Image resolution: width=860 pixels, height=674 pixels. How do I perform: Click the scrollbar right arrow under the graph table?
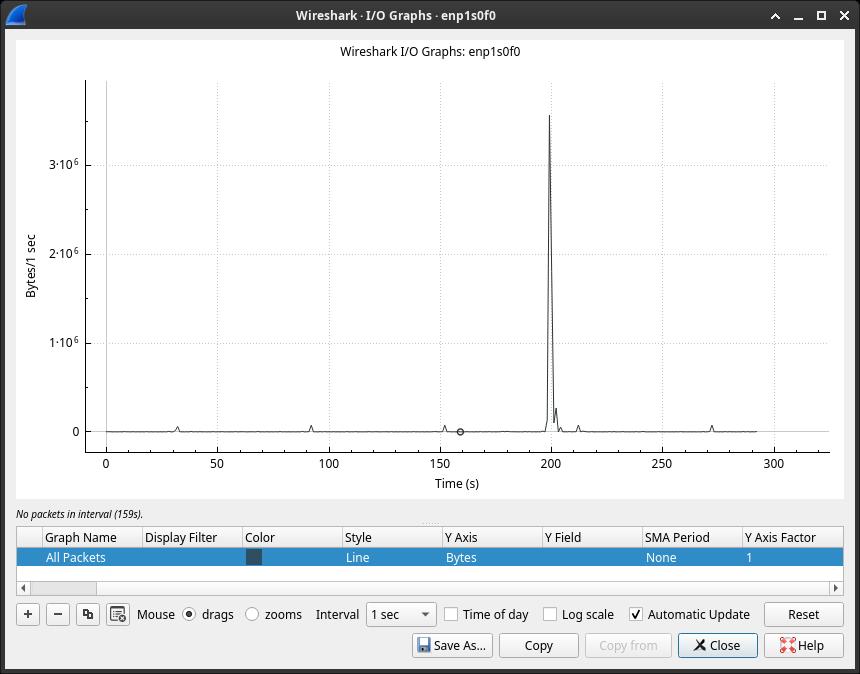tap(836, 588)
